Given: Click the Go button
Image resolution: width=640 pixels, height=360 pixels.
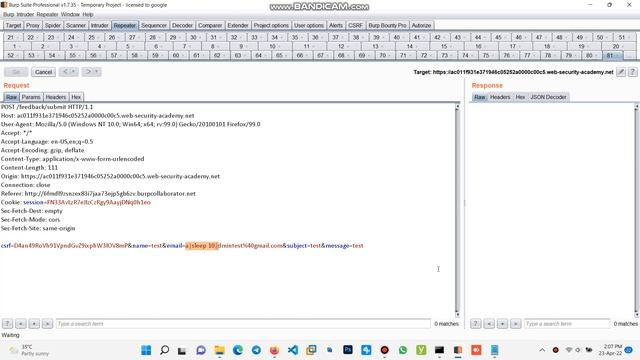Looking at the screenshot, I should 16,72.
